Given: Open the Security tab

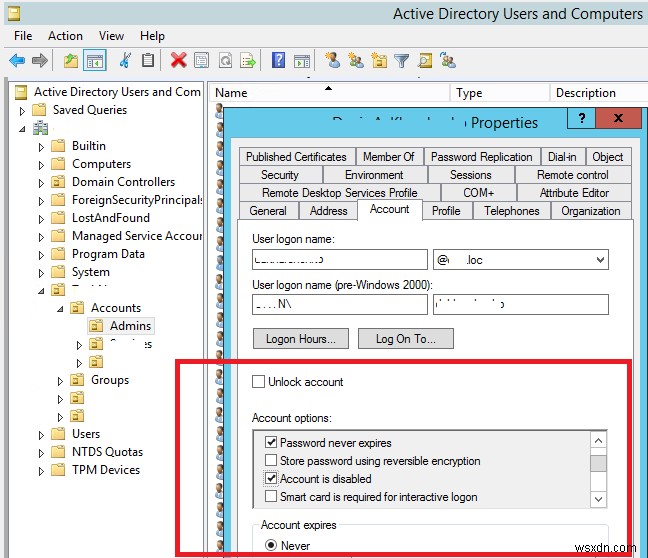Looking at the screenshot, I should pos(280,175).
